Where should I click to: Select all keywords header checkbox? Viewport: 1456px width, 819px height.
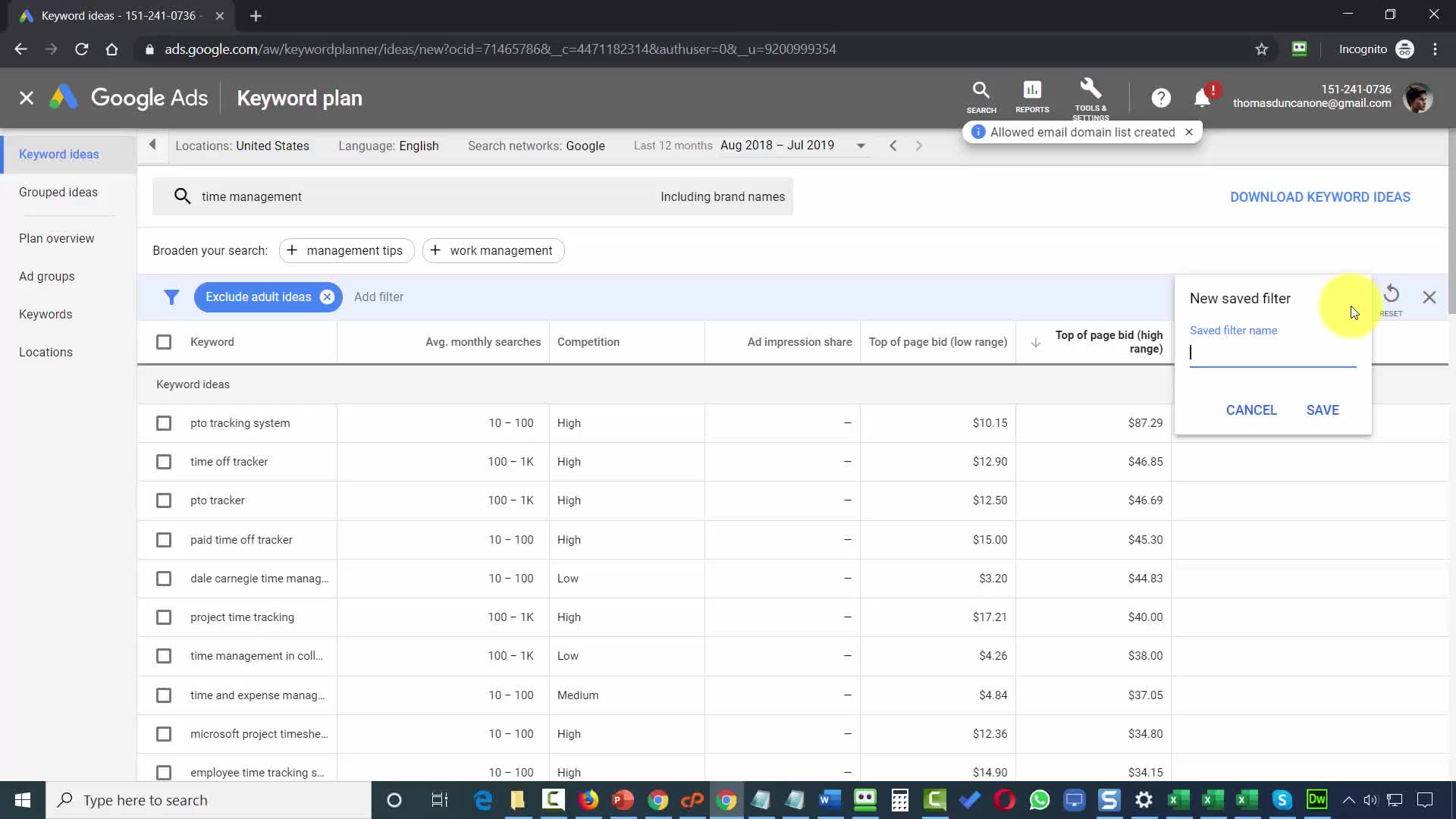164,342
